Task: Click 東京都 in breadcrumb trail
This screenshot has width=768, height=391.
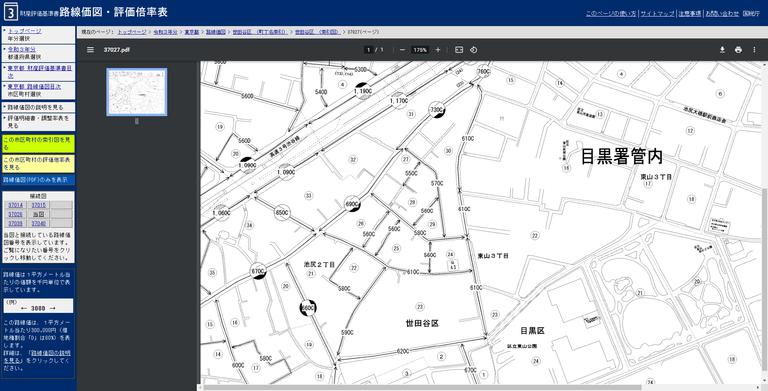Action: pyautogui.click(x=192, y=32)
